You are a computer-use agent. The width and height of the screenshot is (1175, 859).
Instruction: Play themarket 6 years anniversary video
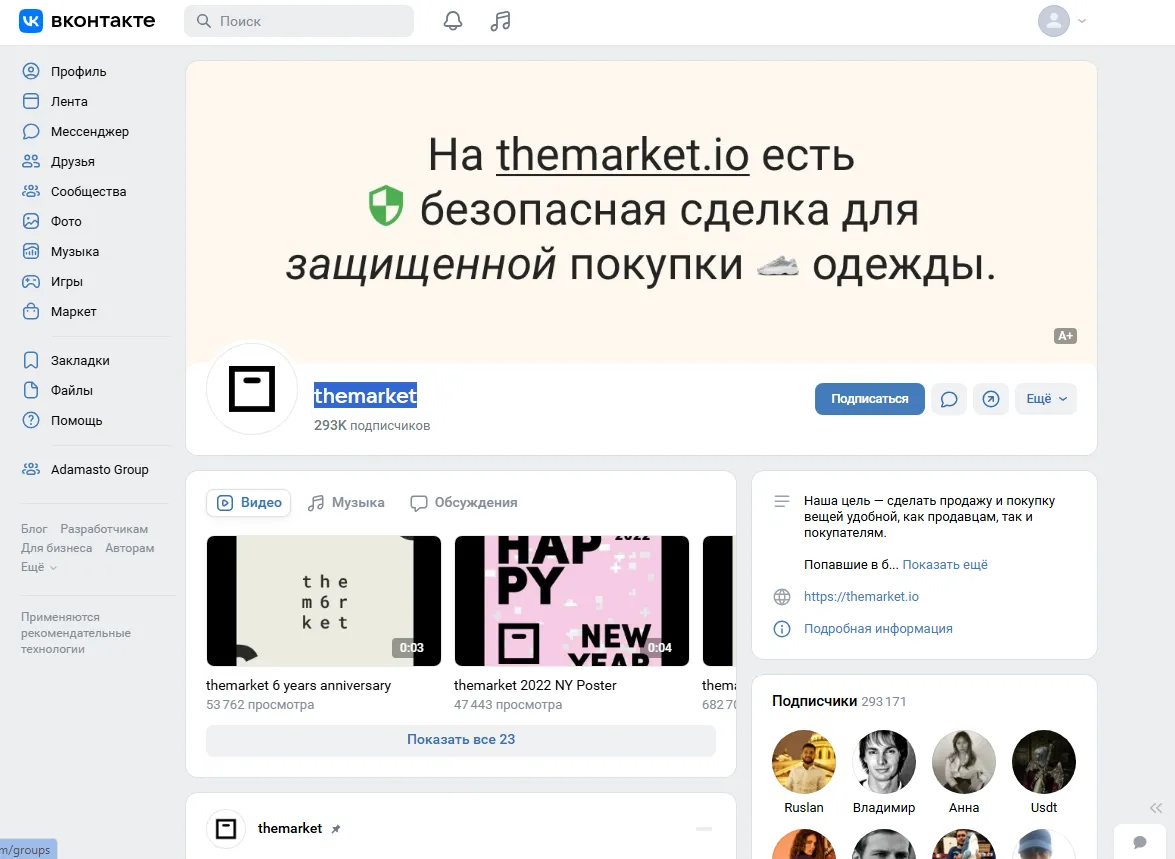coord(324,600)
